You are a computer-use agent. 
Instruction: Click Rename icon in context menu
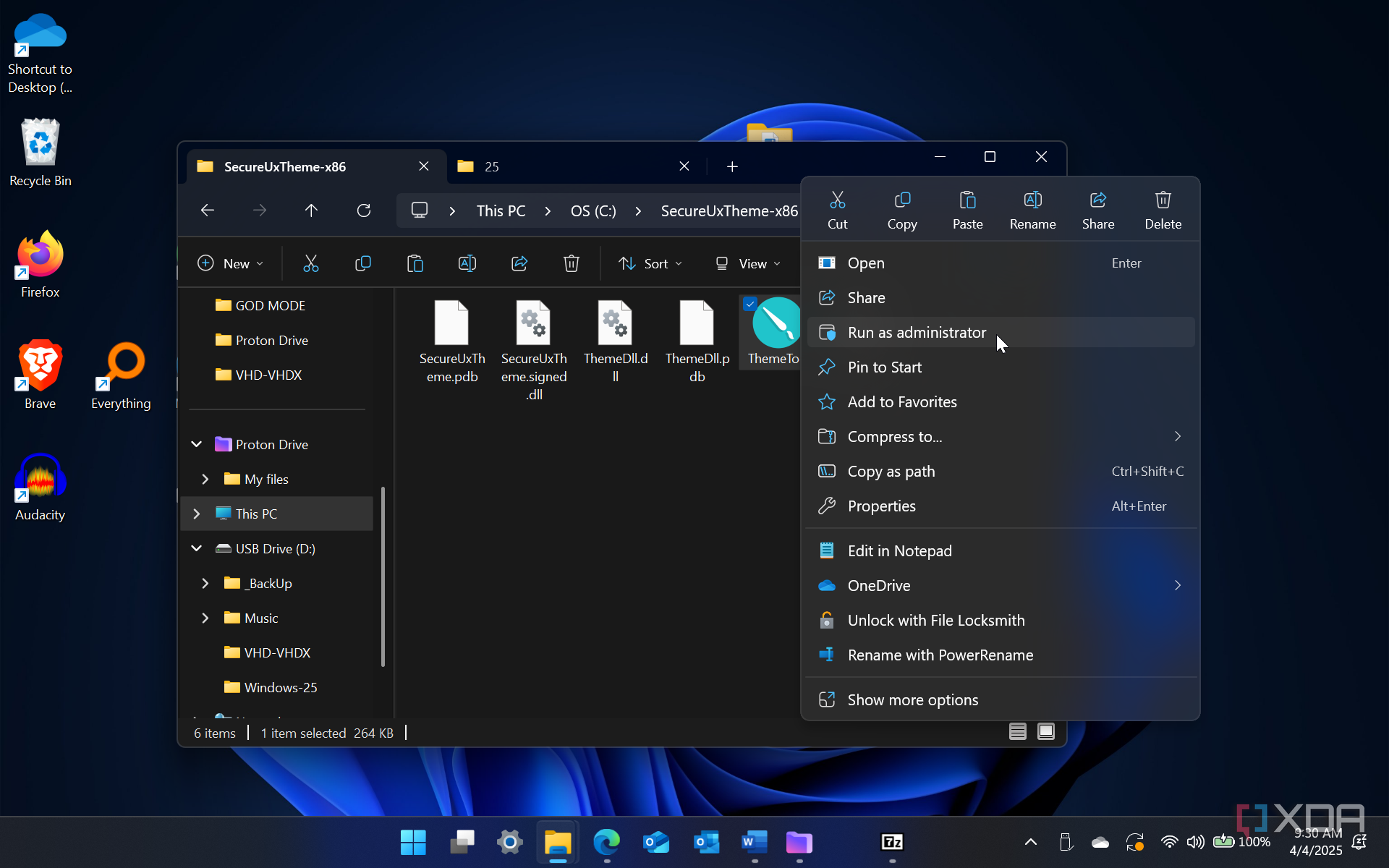[1032, 210]
